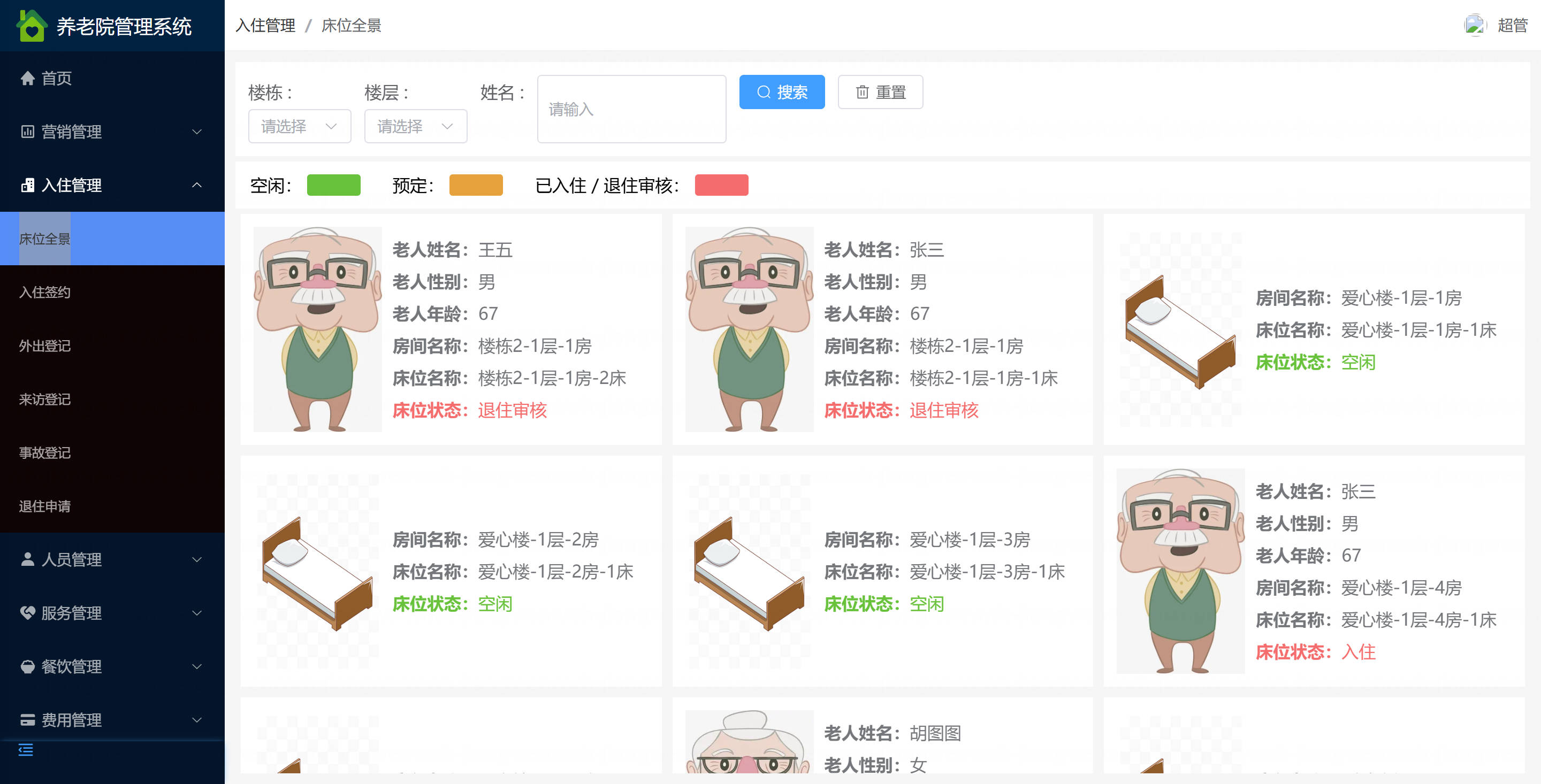Image resolution: width=1541 pixels, height=784 pixels.
Task: Collapse the sidebar with the fold icon
Action: click(26, 749)
